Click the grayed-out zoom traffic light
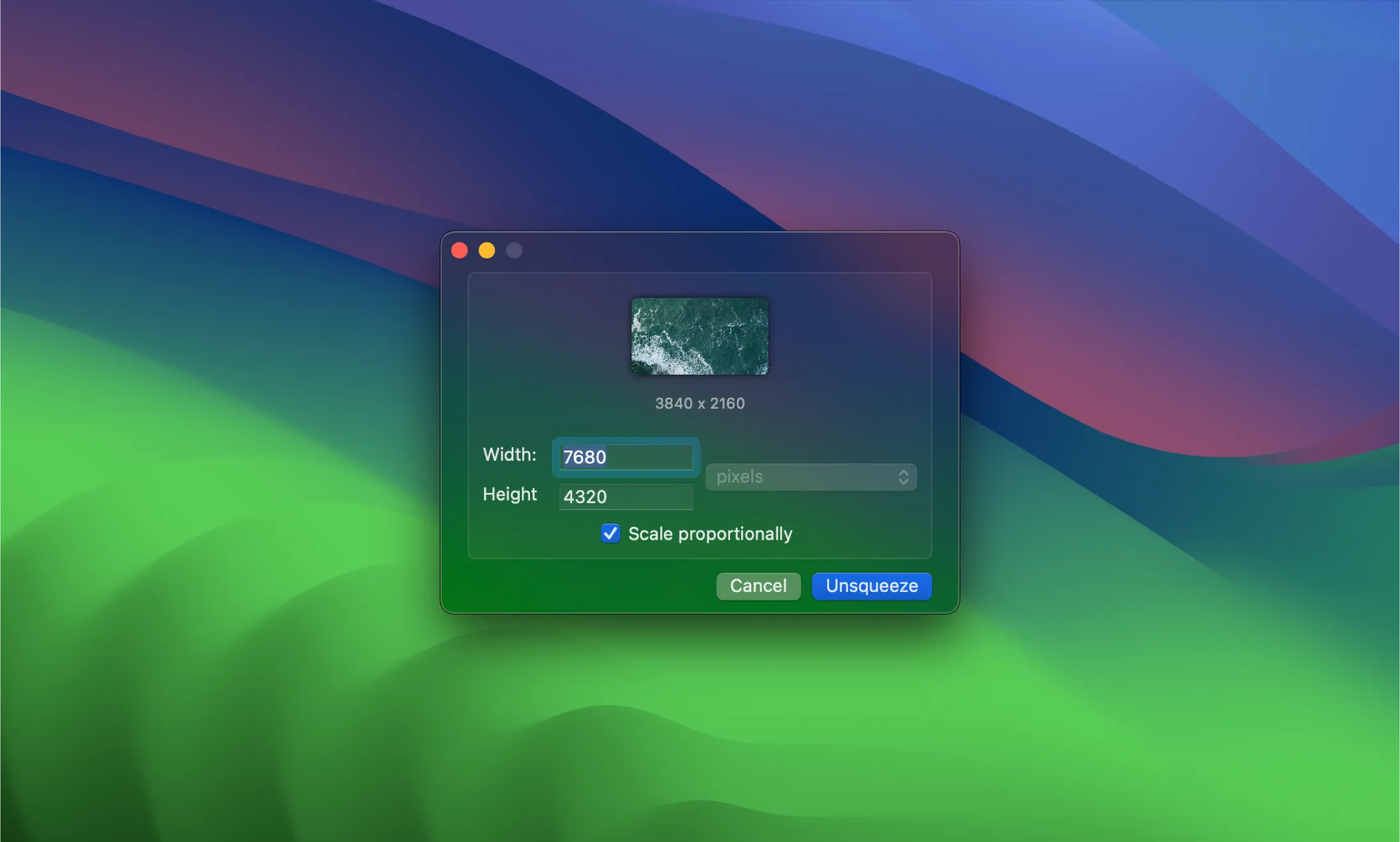Image resolution: width=1400 pixels, height=842 pixels. pyautogui.click(x=513, y=250)
